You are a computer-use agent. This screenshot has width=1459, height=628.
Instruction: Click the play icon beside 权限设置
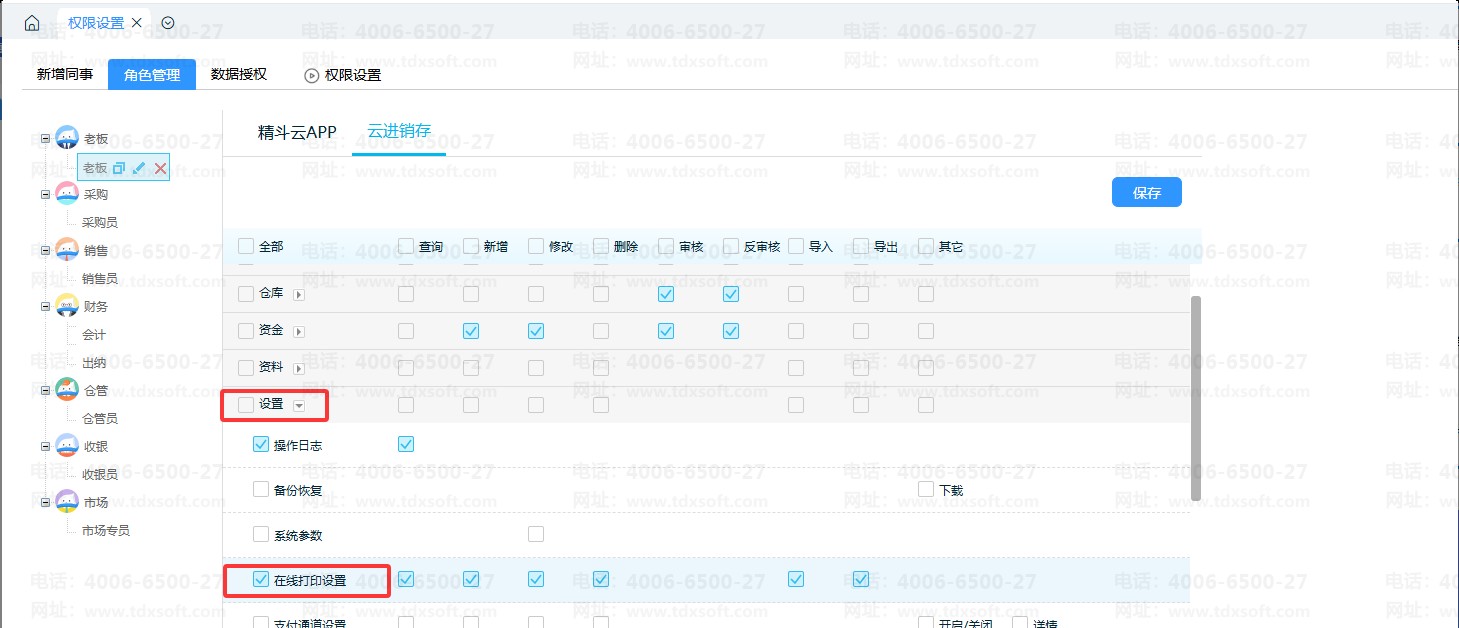tap(311, 75)
